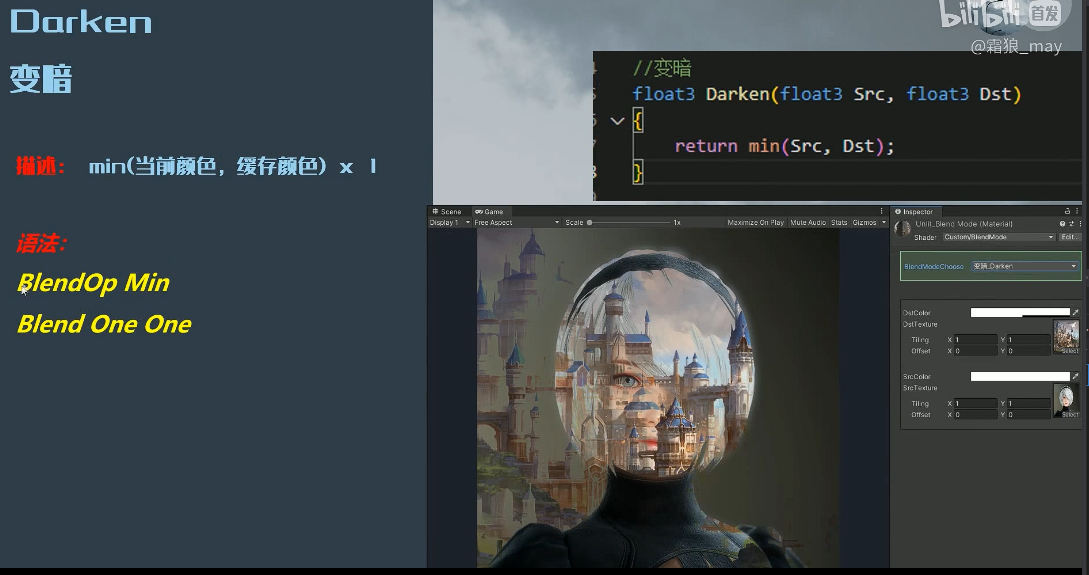Image resolution: width=1089 pixels, height=575 pixels.
Task: Collapse the Darken function code fold chevron
Action: (617, 121)
